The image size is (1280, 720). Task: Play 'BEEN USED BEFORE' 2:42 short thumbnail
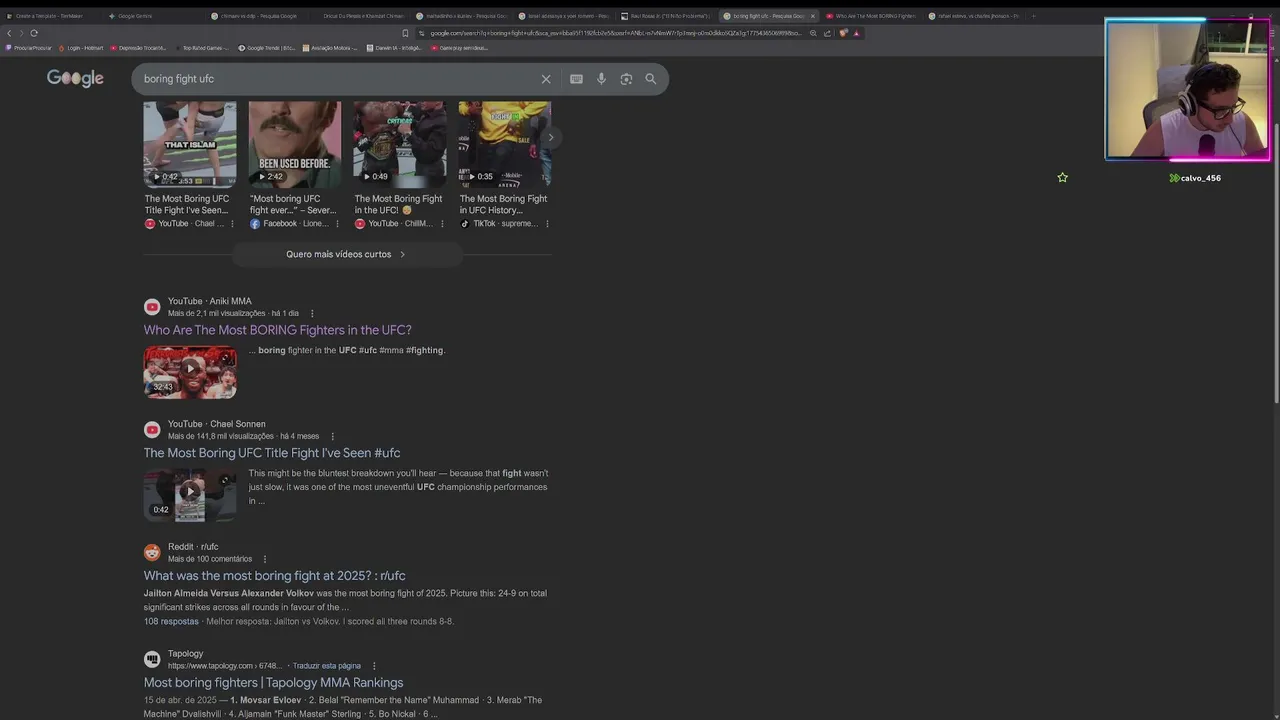coord(295,144)
